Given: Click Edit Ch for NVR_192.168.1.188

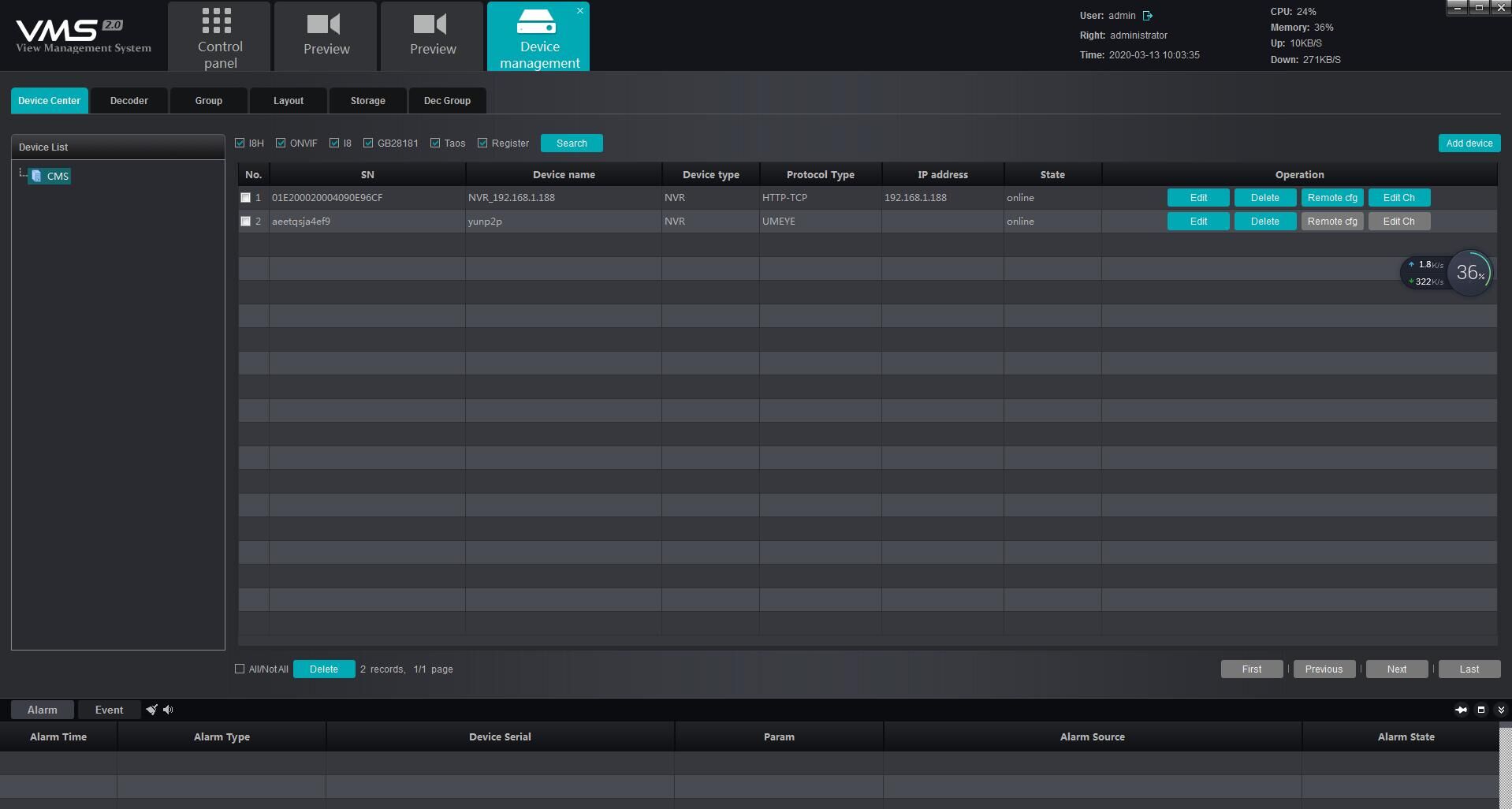Looking at the screenshot, I should click(x=1399, y=198).
